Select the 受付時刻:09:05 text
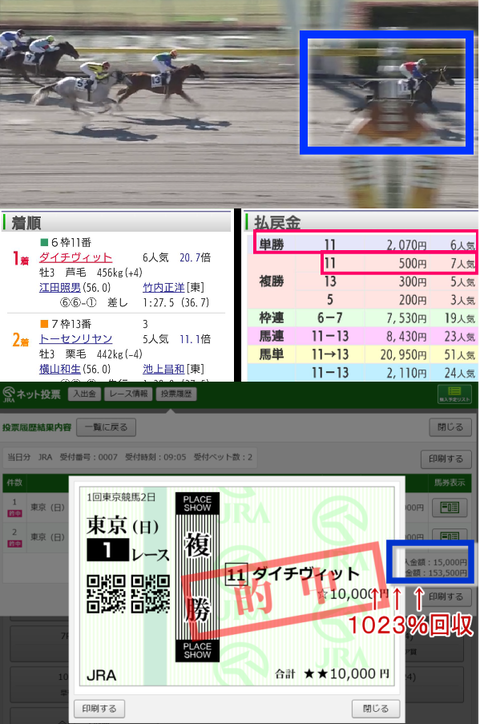The image size is (480, 724). click(156, 457)
